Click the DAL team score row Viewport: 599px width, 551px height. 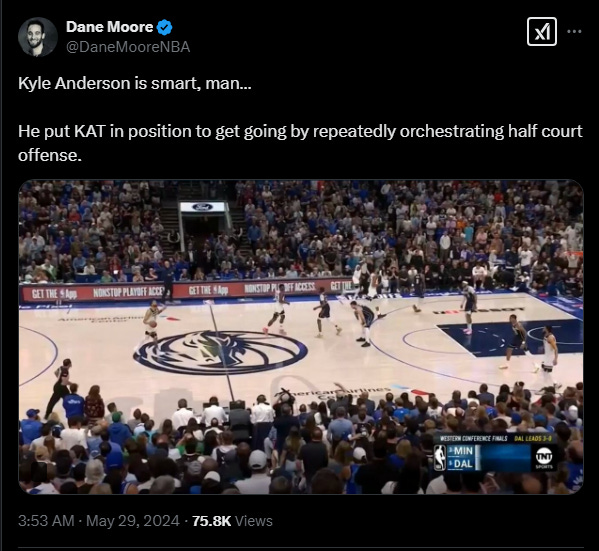coord(461,464)
